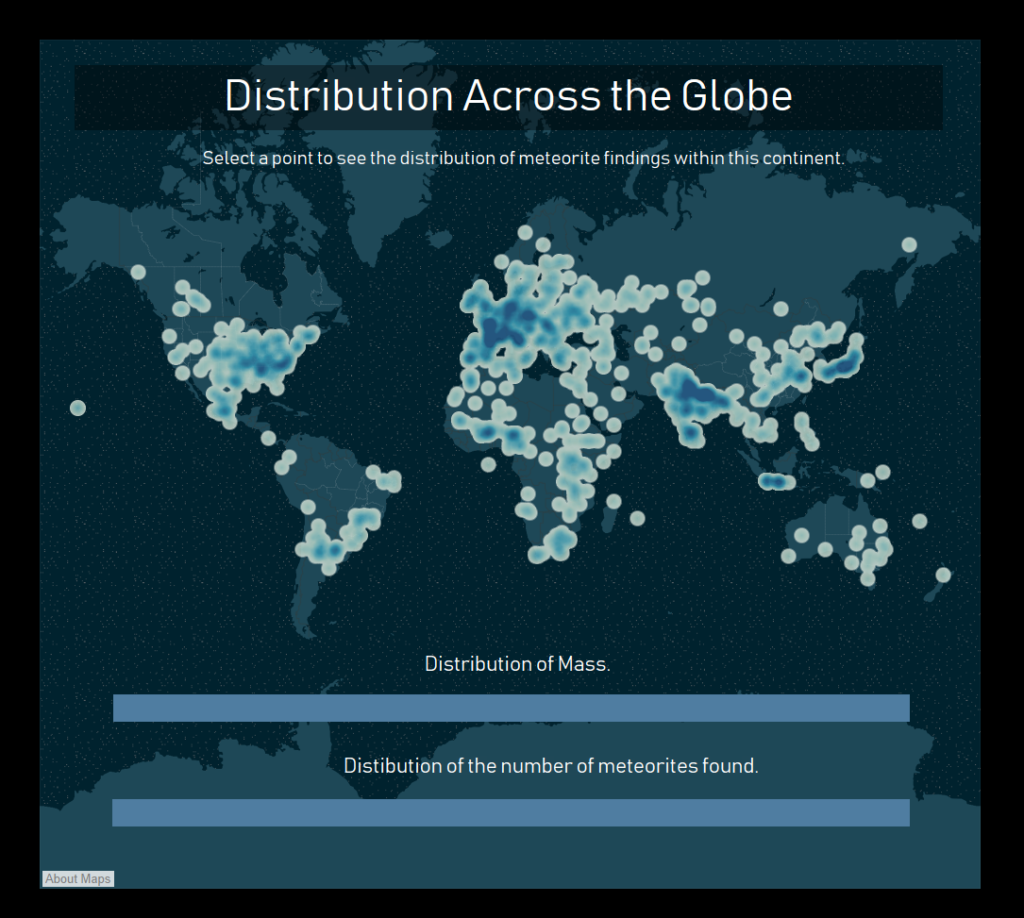
Task: Click the 'Distribution Across the Globe' title
Action: pos(508,96)
